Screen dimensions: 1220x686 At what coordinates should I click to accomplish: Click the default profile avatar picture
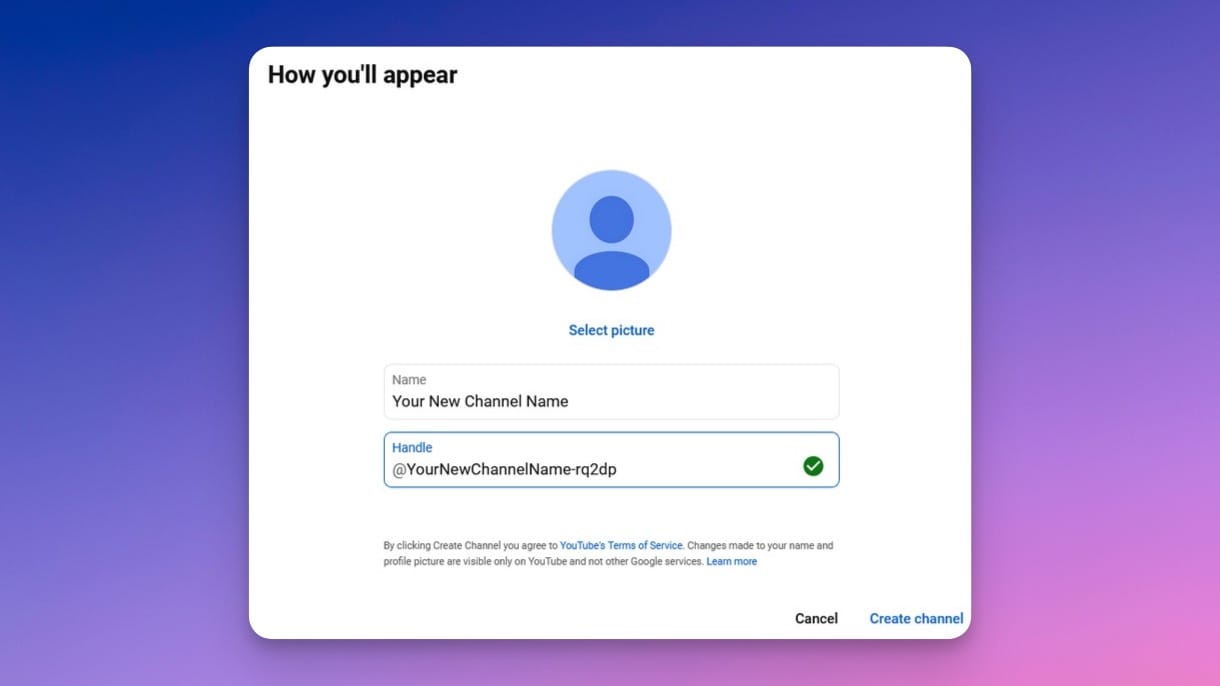pyautogui.click(x=611, y=230)
